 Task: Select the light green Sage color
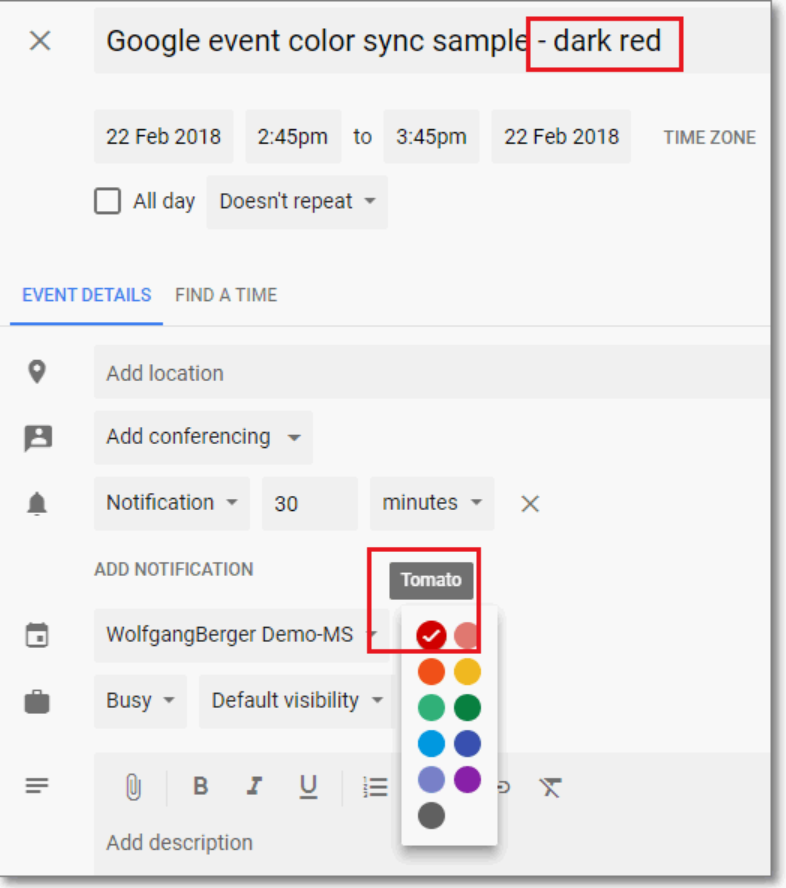coord(431,708)
